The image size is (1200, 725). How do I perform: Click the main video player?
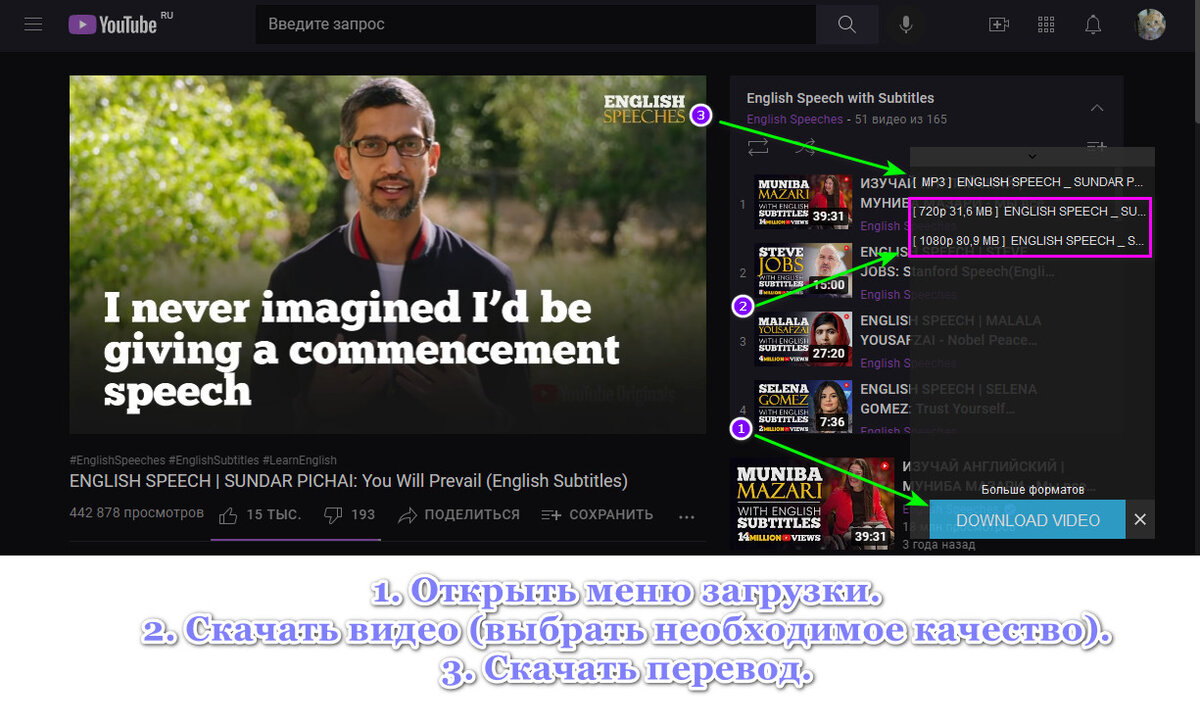coord(388,254)
